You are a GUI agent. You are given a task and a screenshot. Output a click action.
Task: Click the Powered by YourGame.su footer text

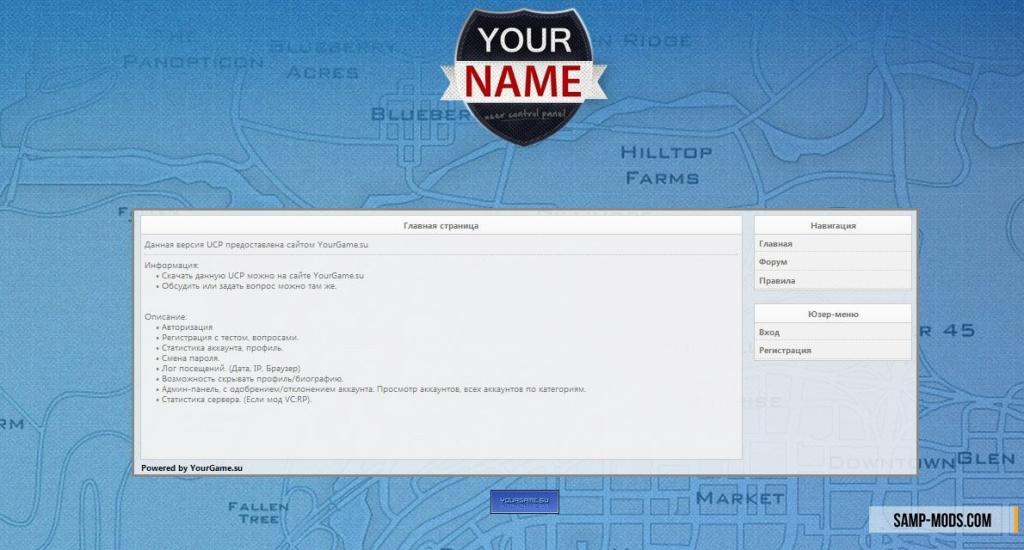coord(191,468)
